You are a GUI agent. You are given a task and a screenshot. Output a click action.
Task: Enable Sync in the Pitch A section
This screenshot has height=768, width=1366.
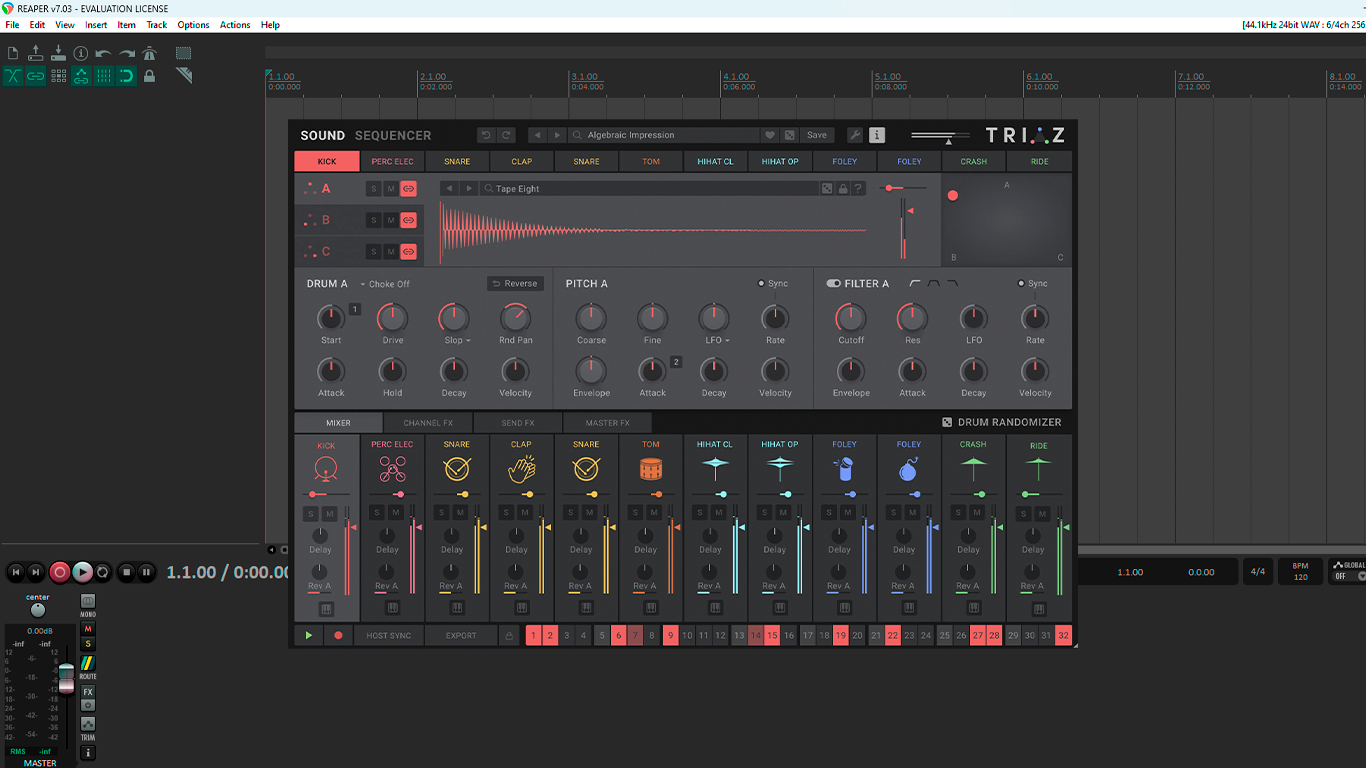[773, 284]
